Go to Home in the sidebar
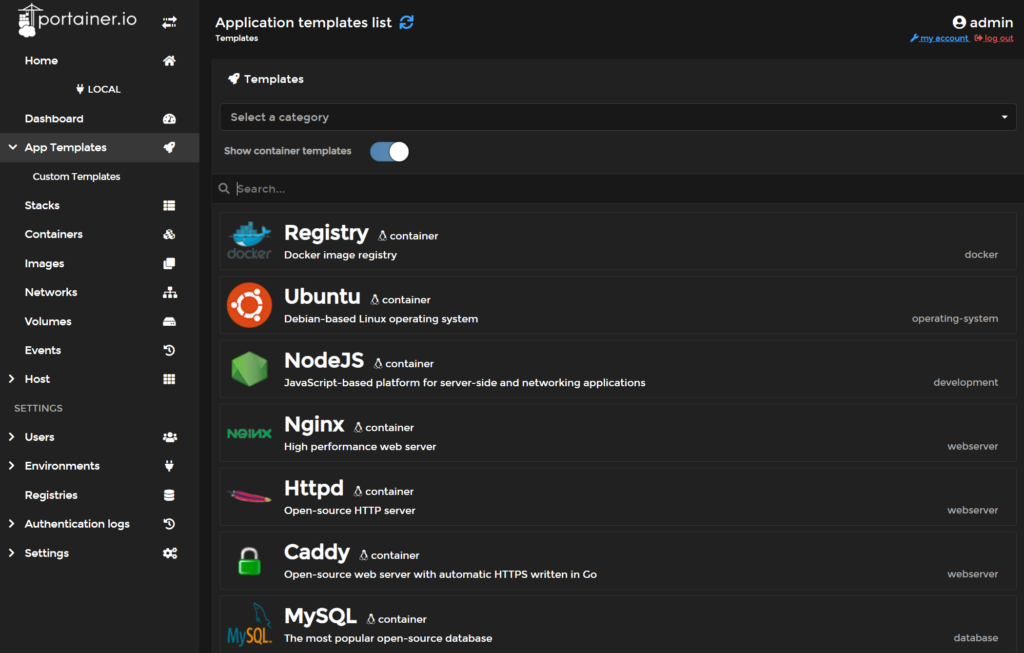The width and height of the screenshot is (1024, 653). pos(41,61)
